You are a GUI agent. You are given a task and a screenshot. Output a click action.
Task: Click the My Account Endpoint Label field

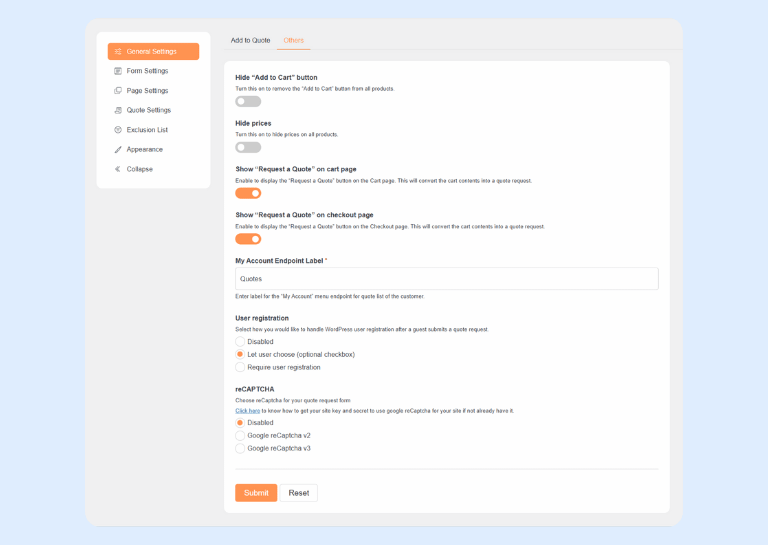446,279
